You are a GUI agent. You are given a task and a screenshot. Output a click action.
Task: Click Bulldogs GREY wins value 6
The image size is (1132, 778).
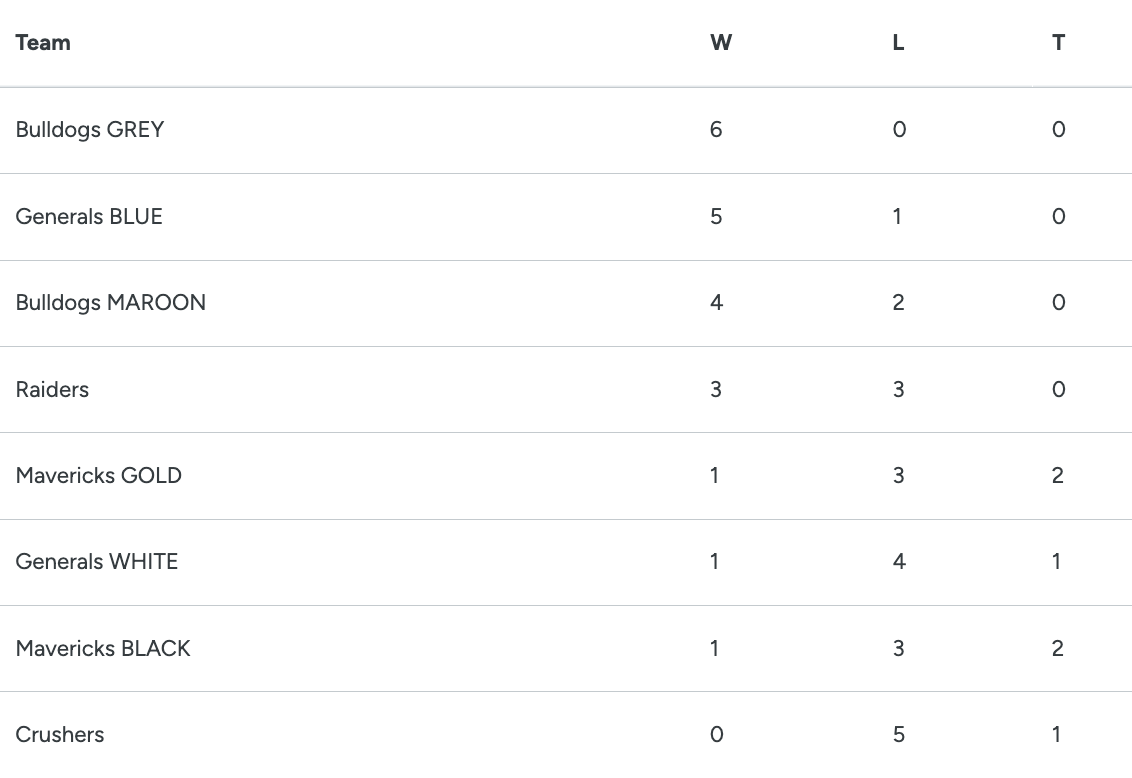tap(716, 130)
